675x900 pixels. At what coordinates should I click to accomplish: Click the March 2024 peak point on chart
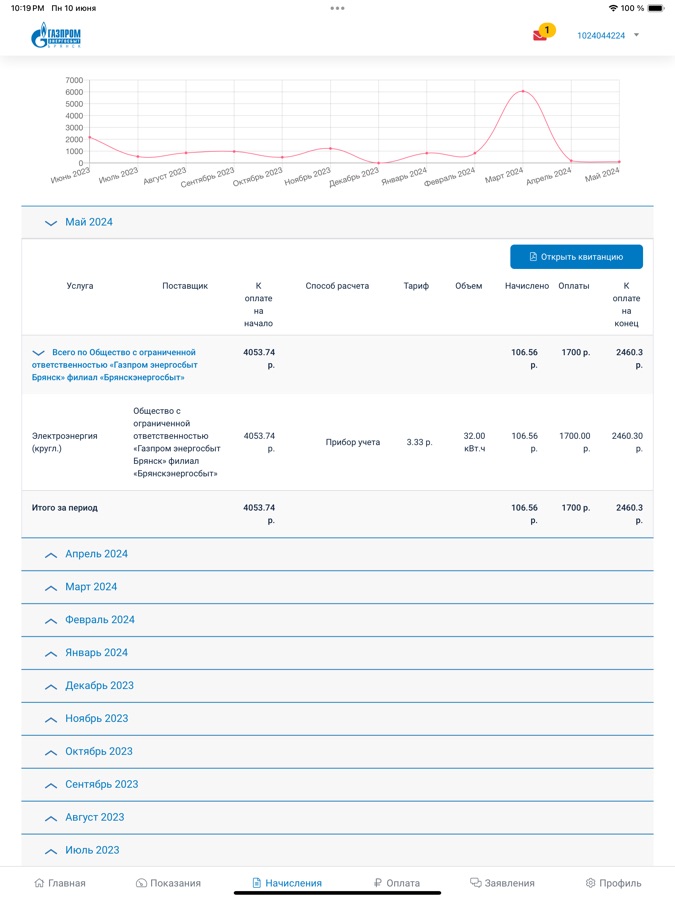[x=522, y=92]
